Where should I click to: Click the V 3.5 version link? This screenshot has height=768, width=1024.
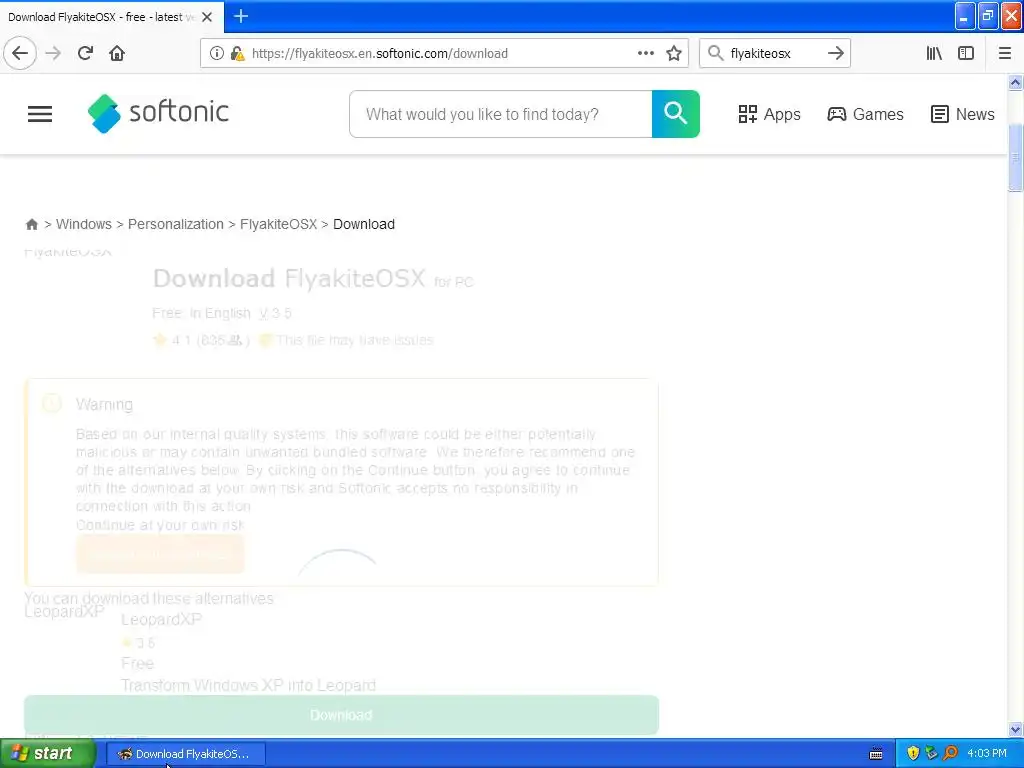pos(275,313)
